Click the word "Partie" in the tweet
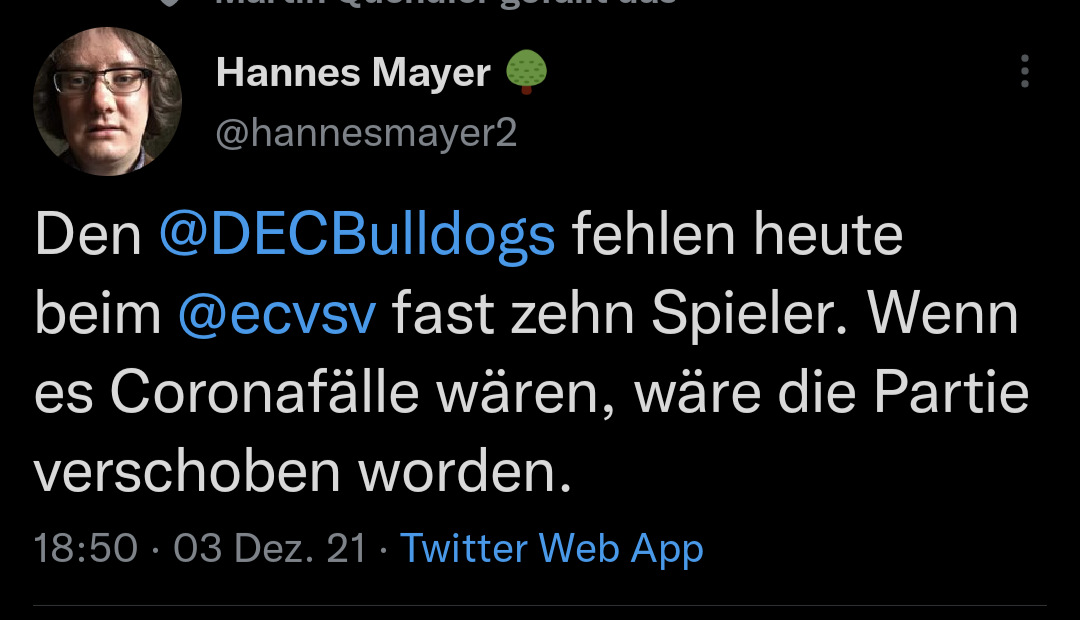The width and height of the screenshot is (1080, 620). pos(951,394)
